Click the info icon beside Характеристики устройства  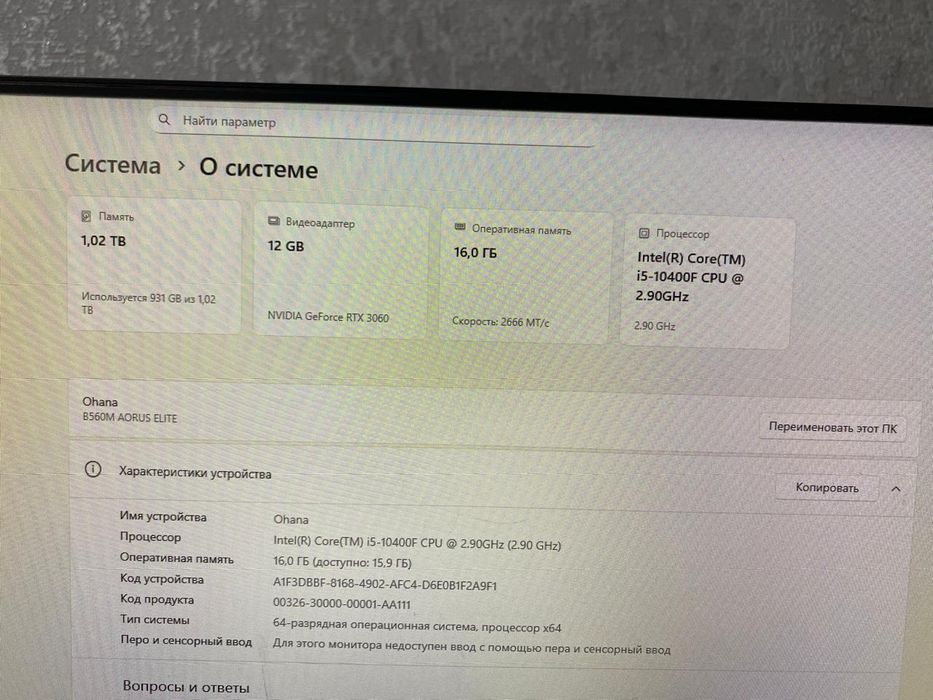(93, 469)
